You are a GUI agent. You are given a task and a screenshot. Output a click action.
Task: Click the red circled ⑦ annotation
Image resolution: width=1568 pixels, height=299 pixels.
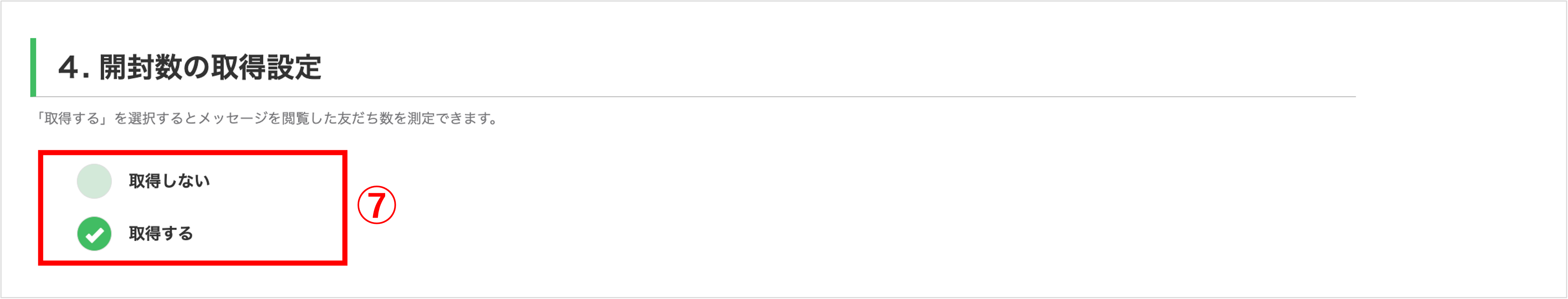pyautogui.click(x=376, y=205)
